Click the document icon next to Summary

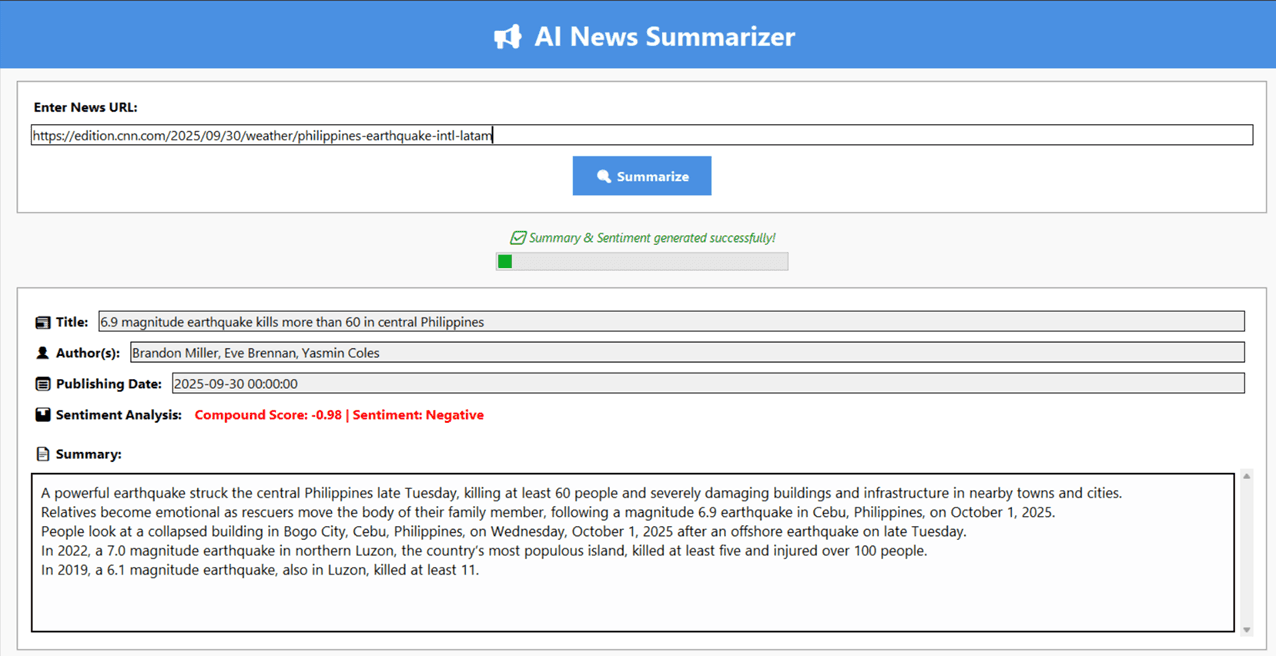tap(41, 453)
